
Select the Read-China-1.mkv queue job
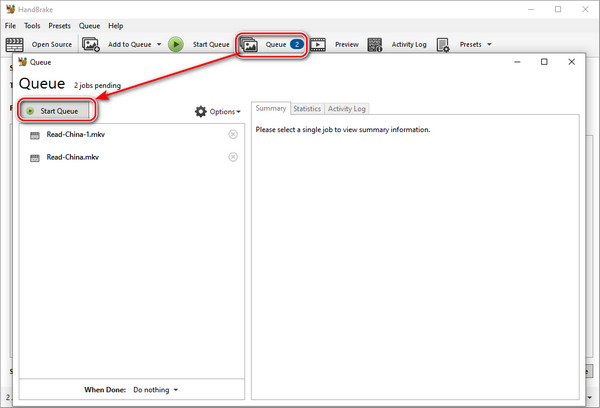(x=132, y=134)
